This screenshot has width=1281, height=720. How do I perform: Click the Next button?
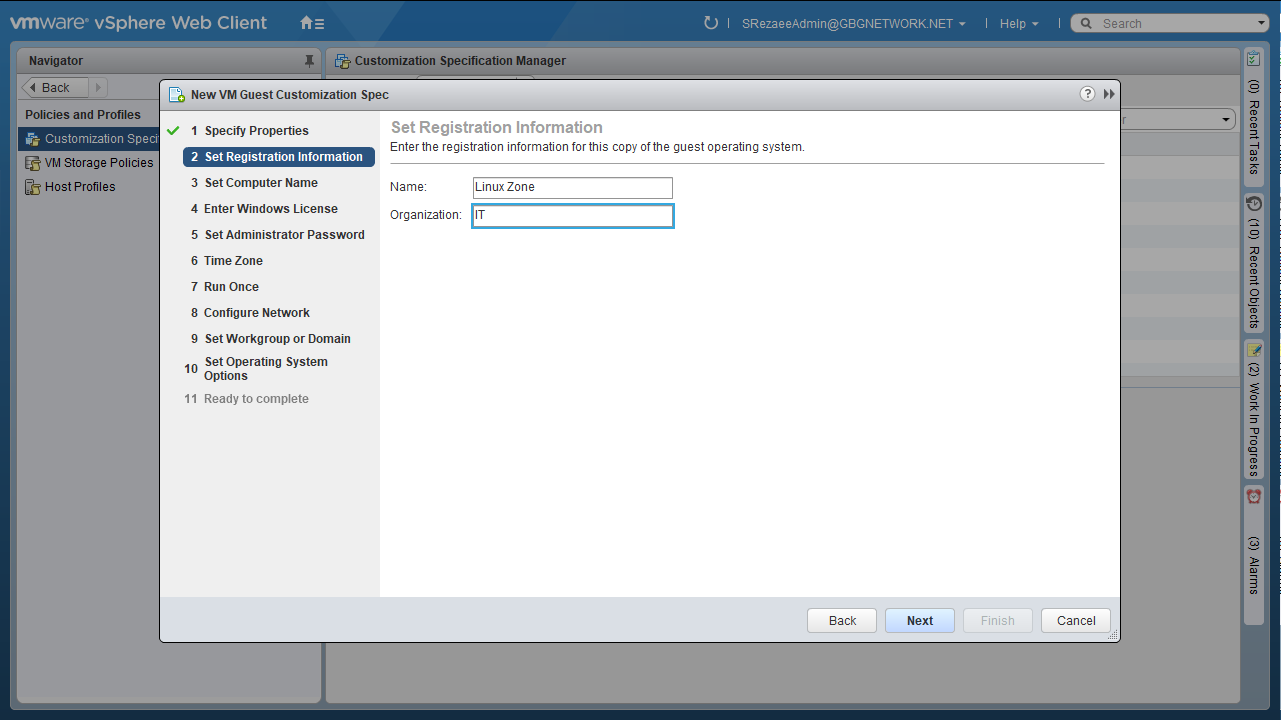[x=919, y=621]
